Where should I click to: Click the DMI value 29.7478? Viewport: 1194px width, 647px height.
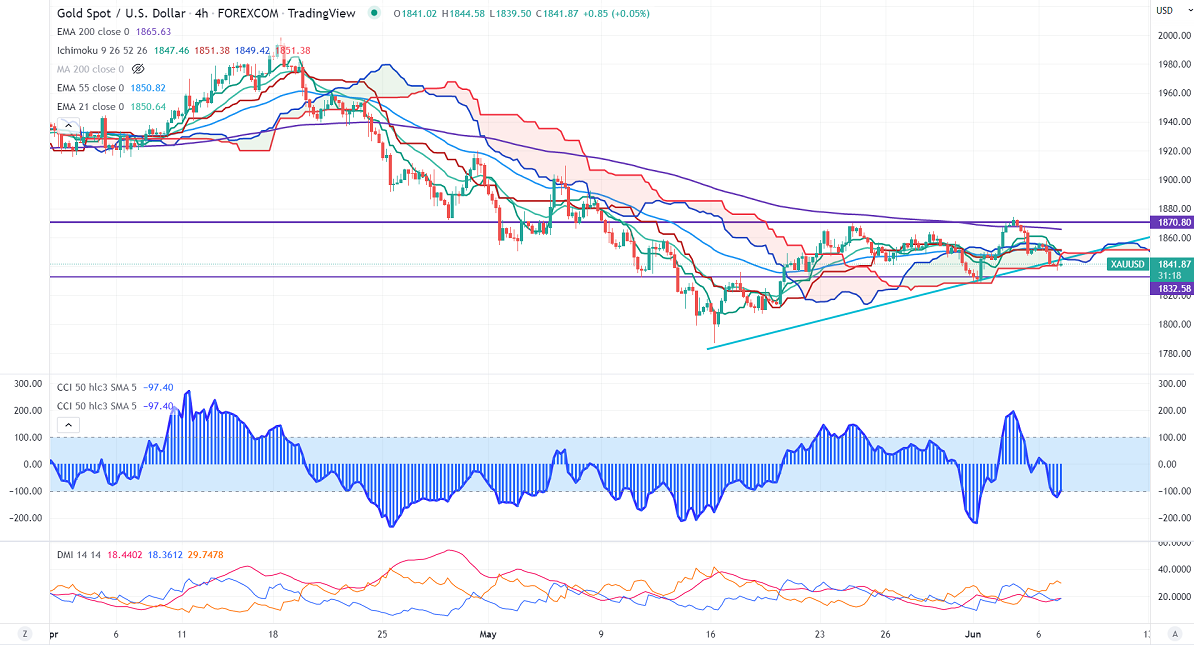(206, 555)
